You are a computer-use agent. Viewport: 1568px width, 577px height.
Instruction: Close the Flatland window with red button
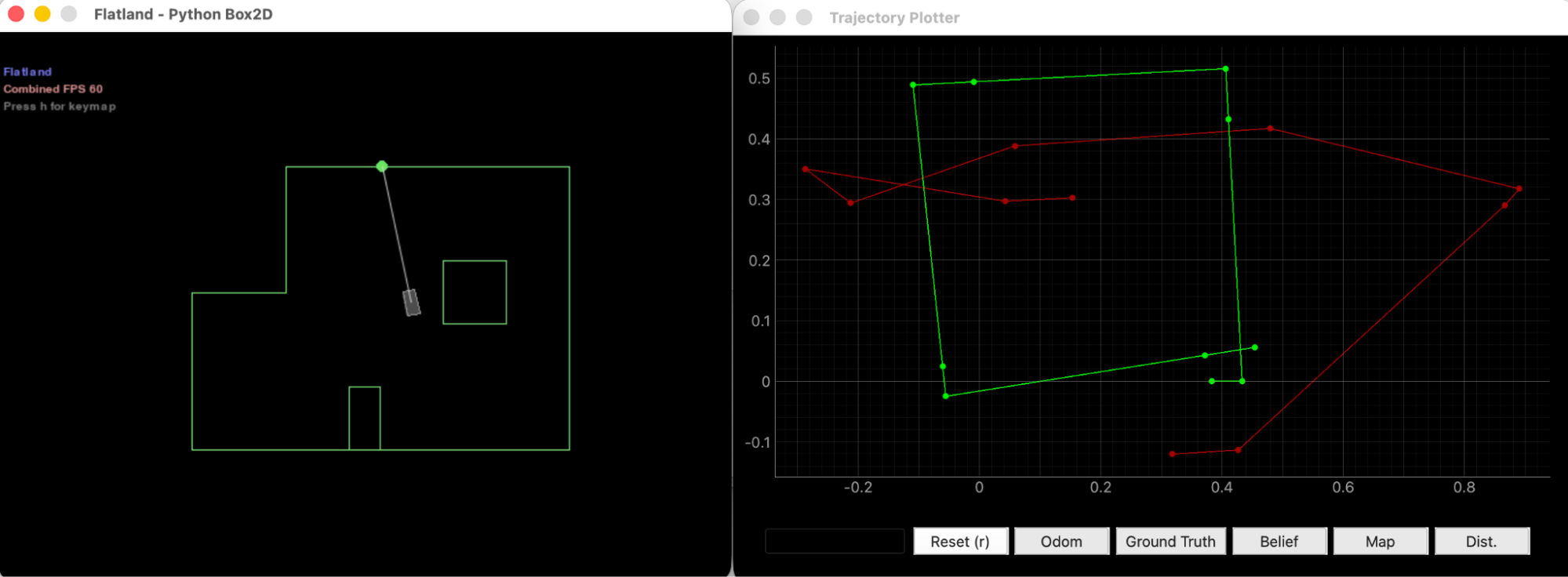(x=16, y=14)
